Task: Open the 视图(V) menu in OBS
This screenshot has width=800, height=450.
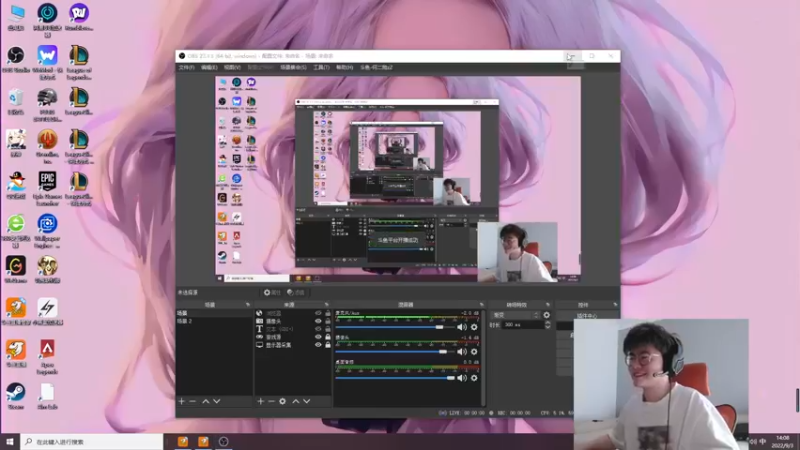Action: click(232, 67)
